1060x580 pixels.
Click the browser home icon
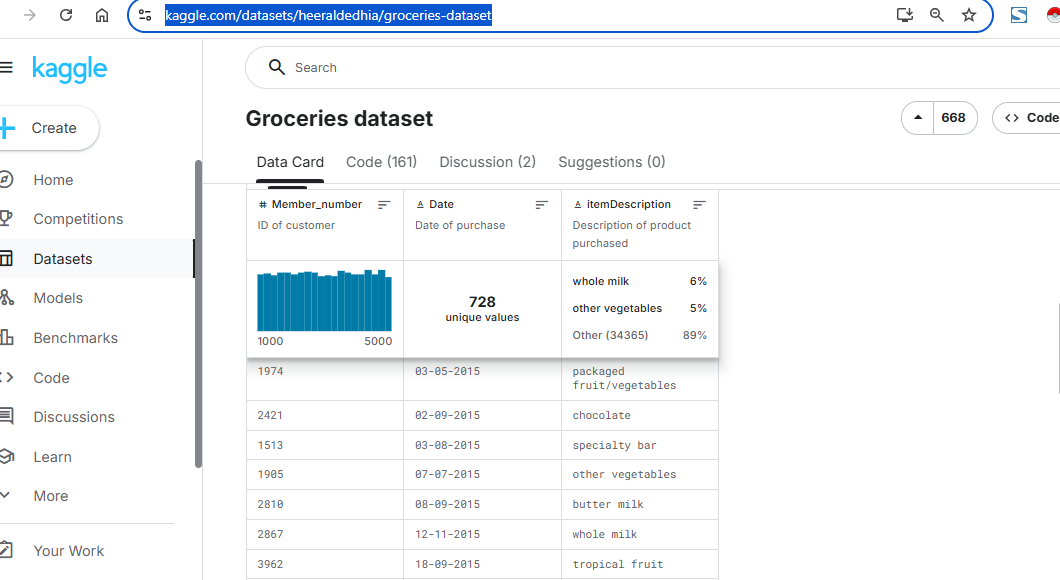pos(102,15)
